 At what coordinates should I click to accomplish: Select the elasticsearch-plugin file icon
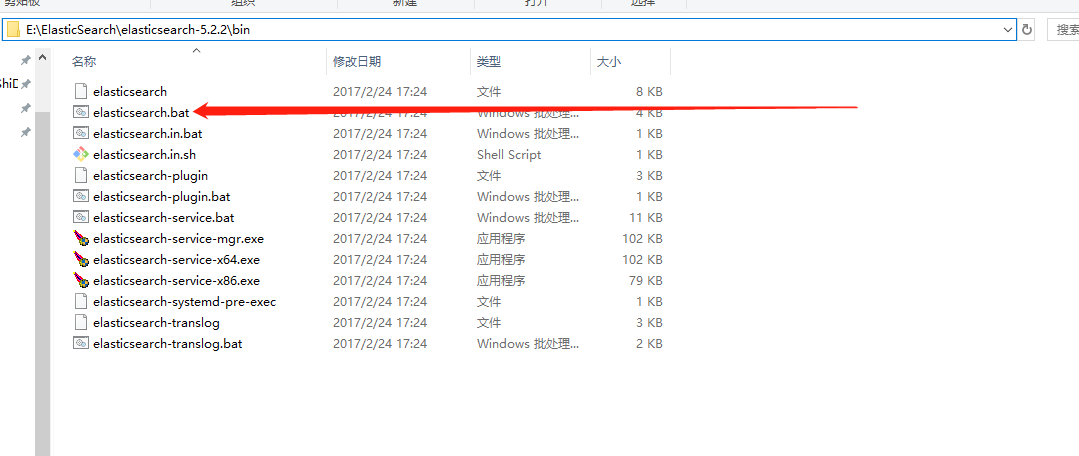pos(81,175)
